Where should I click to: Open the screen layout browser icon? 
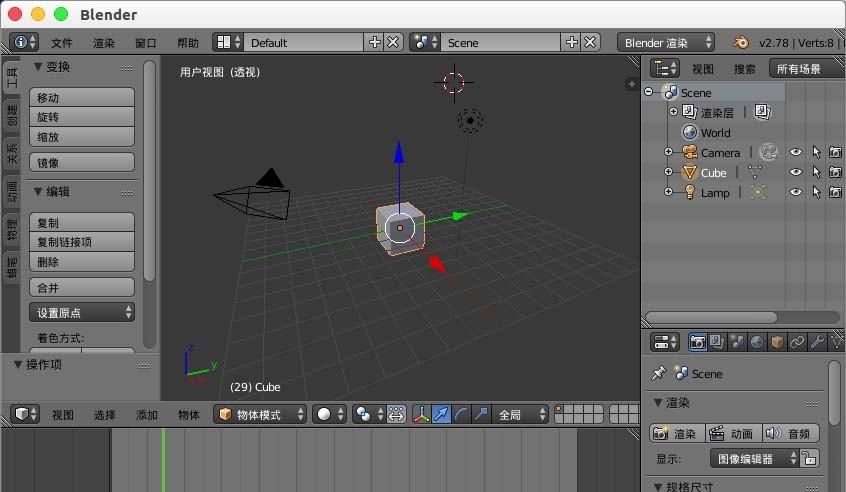pyautogui.click(x=228, y=42)
